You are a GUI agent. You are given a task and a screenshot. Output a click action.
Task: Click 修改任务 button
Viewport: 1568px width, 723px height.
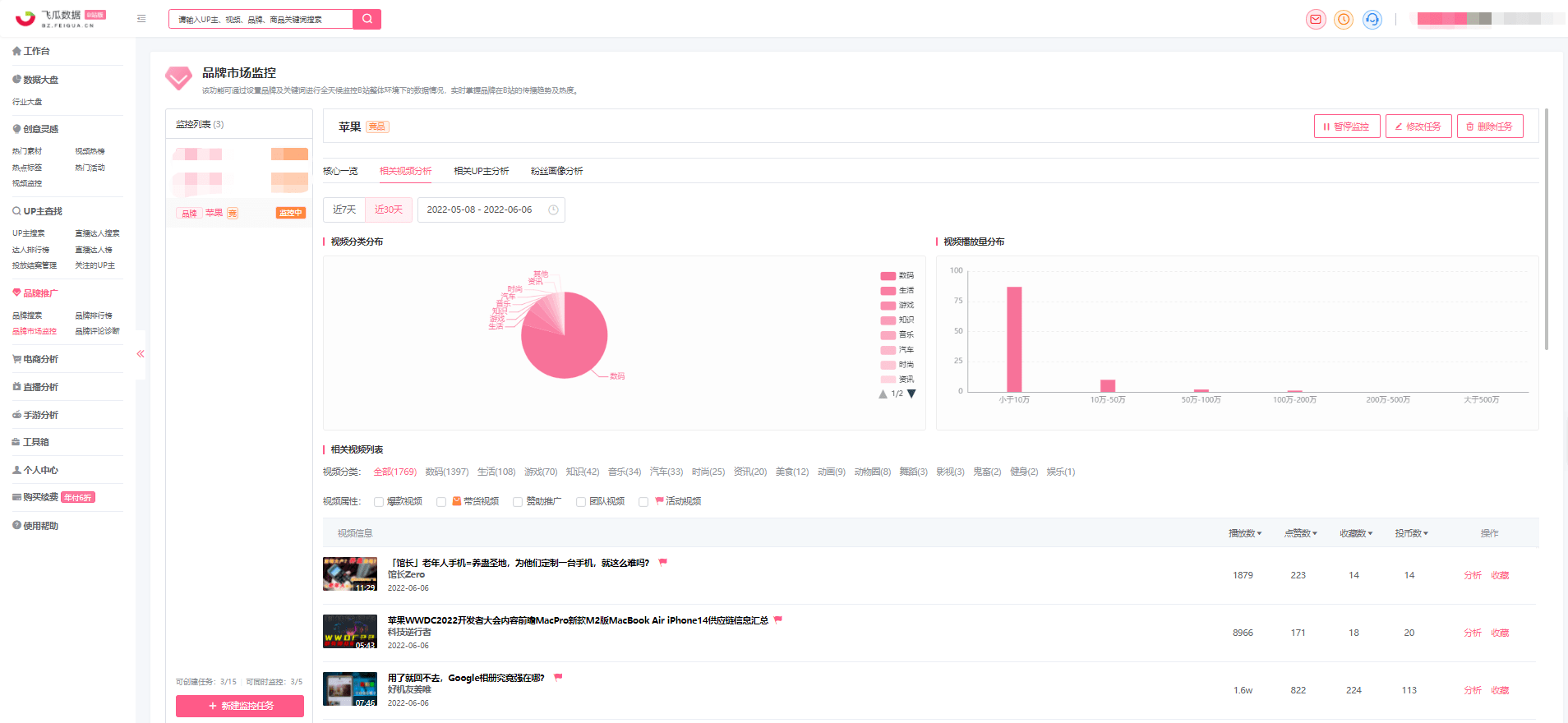pos(1418,127)
